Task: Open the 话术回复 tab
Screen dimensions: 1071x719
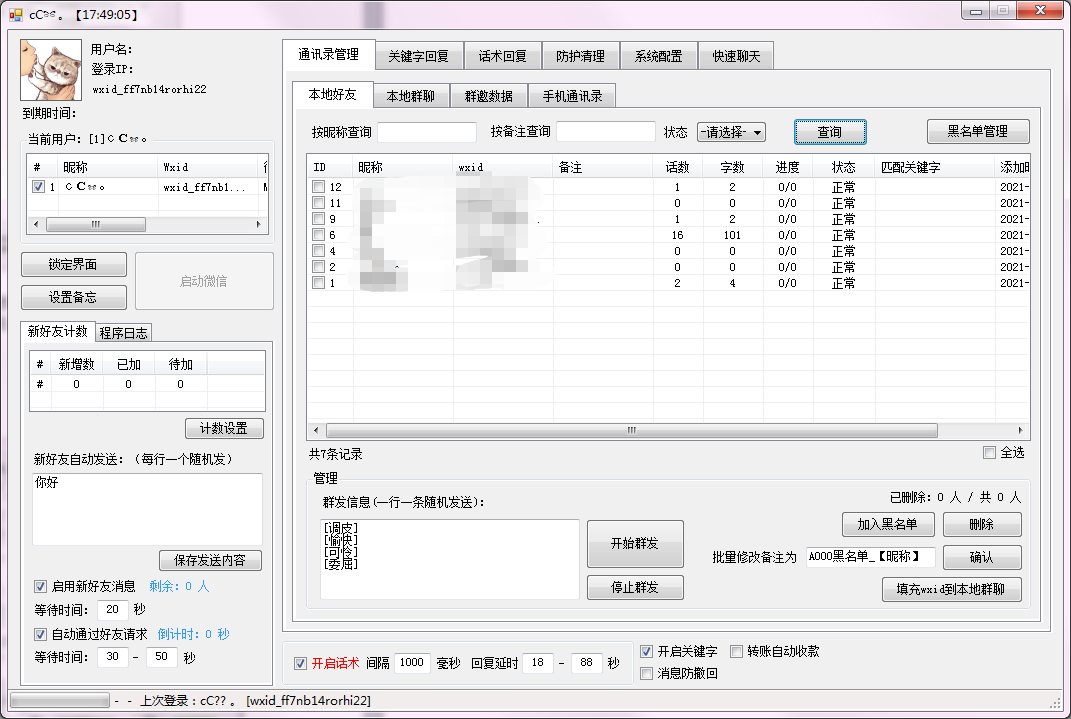Action: [502, 56]
